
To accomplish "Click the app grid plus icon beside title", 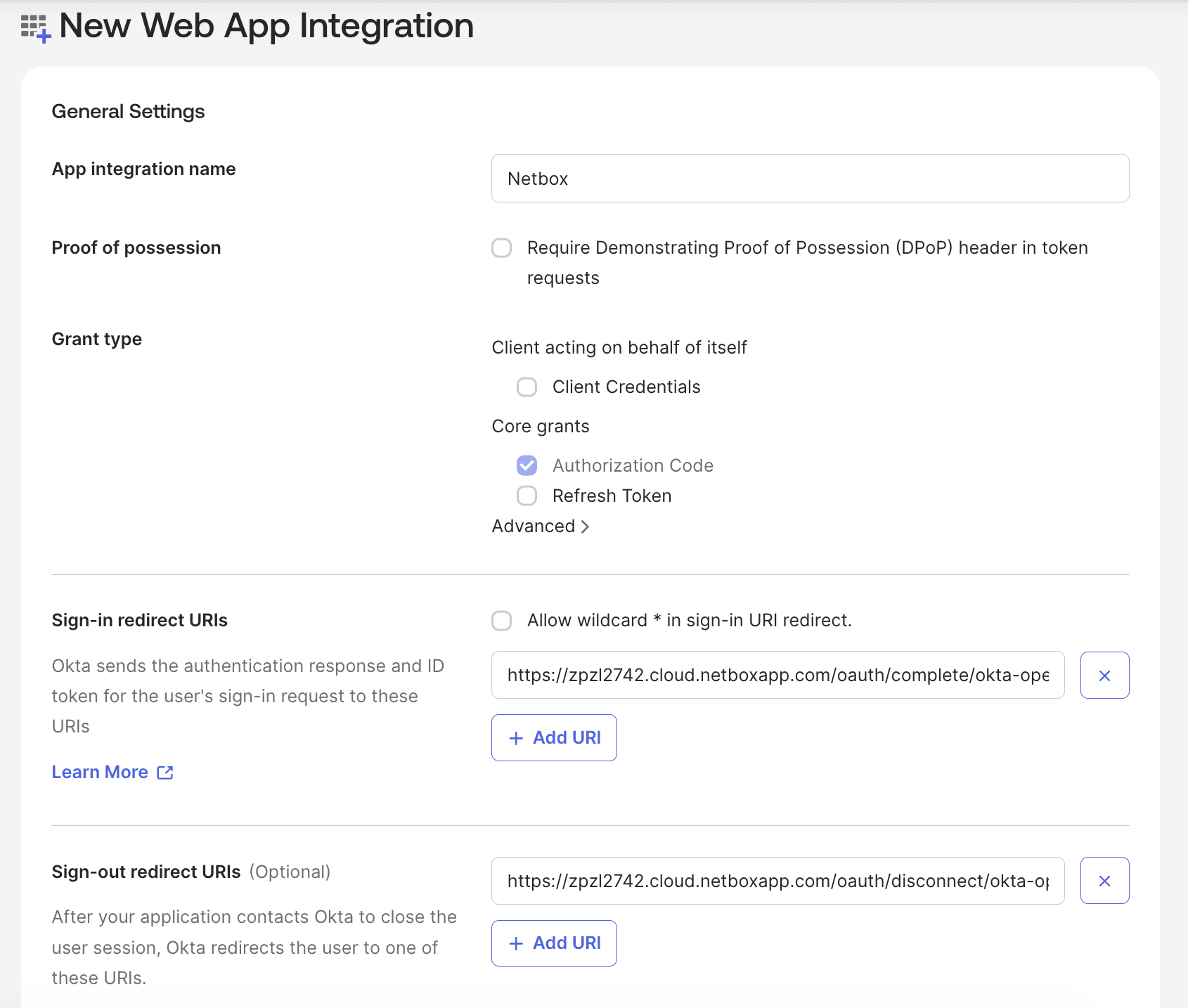I will 35,28.
